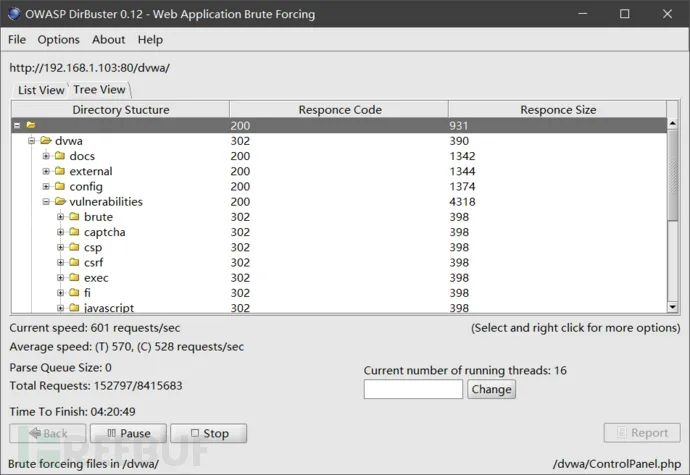Click the vertical scrollbar thumb
Viewport: 690px width, 475px height.
[672, 174]
